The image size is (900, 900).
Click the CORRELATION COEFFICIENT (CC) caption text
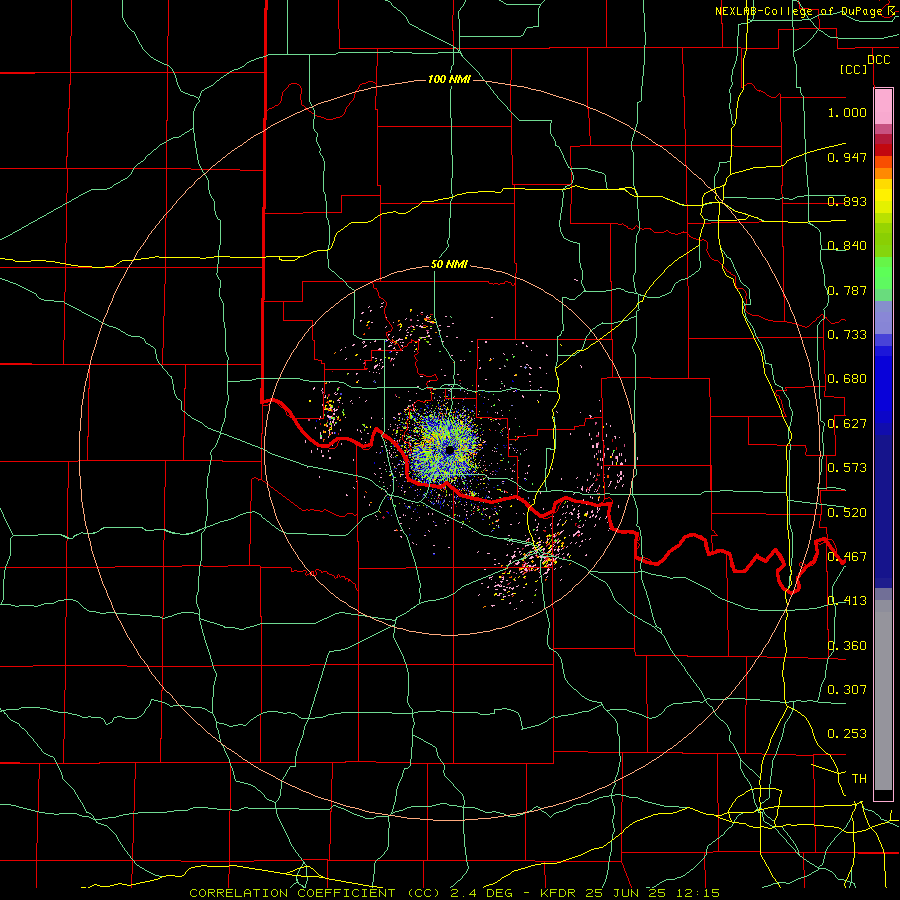(x=316, y=893)
